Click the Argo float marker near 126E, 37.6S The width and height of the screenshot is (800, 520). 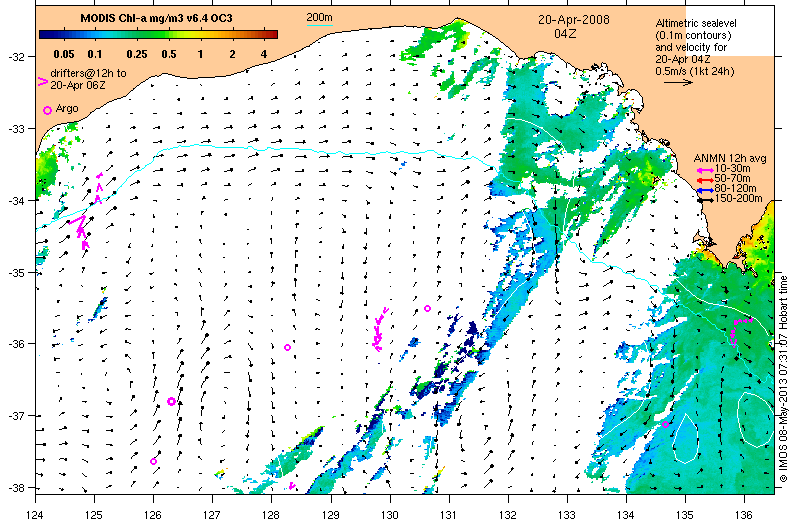[153, 461]
